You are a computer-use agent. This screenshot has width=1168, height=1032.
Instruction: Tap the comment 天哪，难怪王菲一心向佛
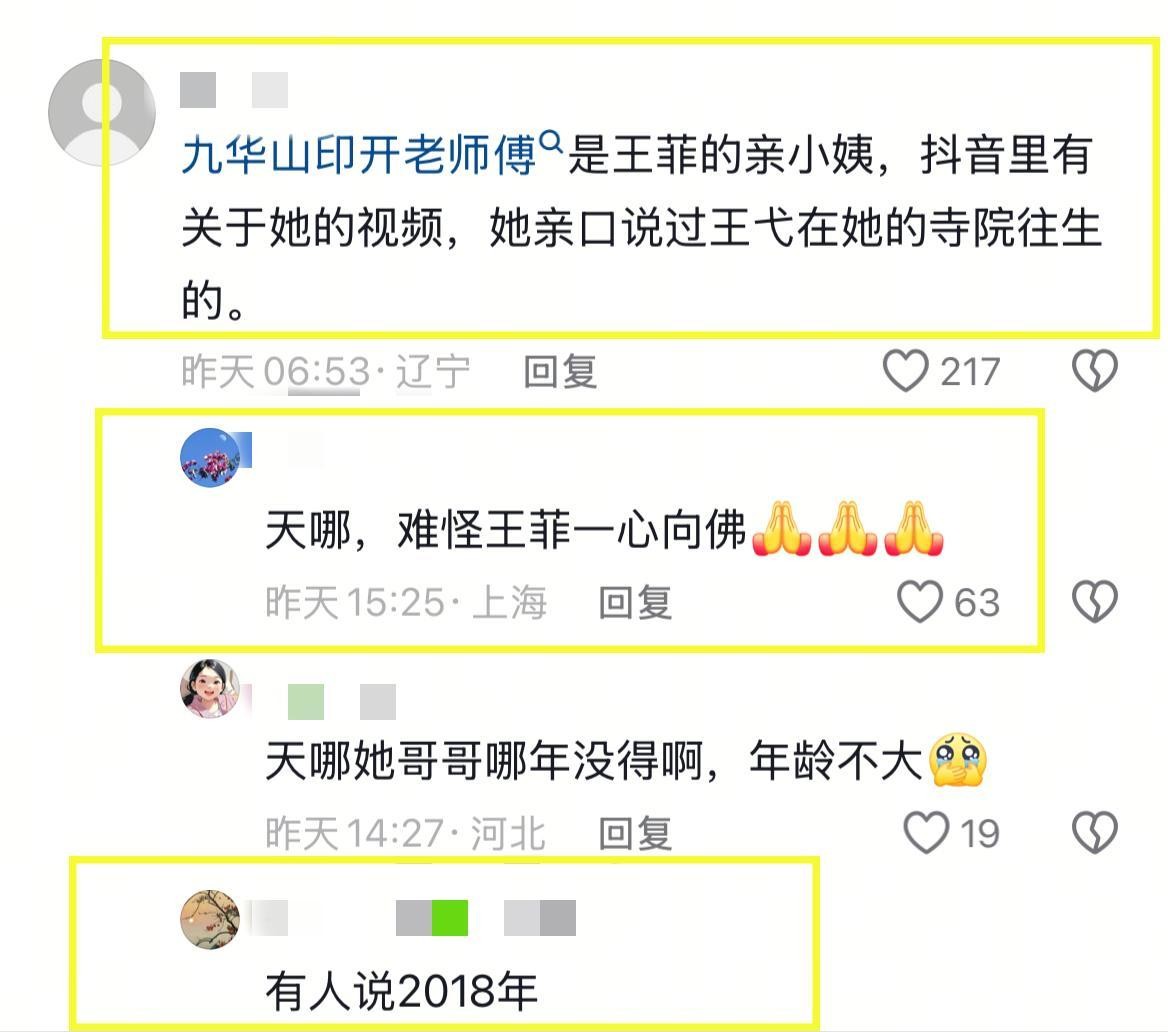[605, 531]
